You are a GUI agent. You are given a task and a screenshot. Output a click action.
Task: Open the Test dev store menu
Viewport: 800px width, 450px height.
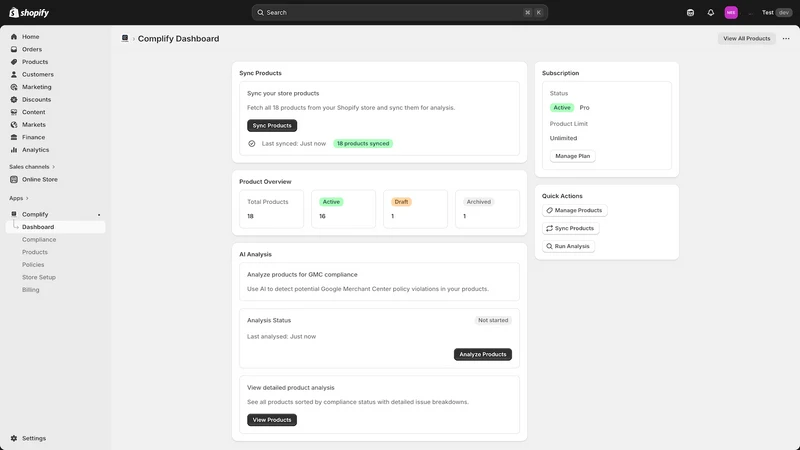(x=777, y=12)
